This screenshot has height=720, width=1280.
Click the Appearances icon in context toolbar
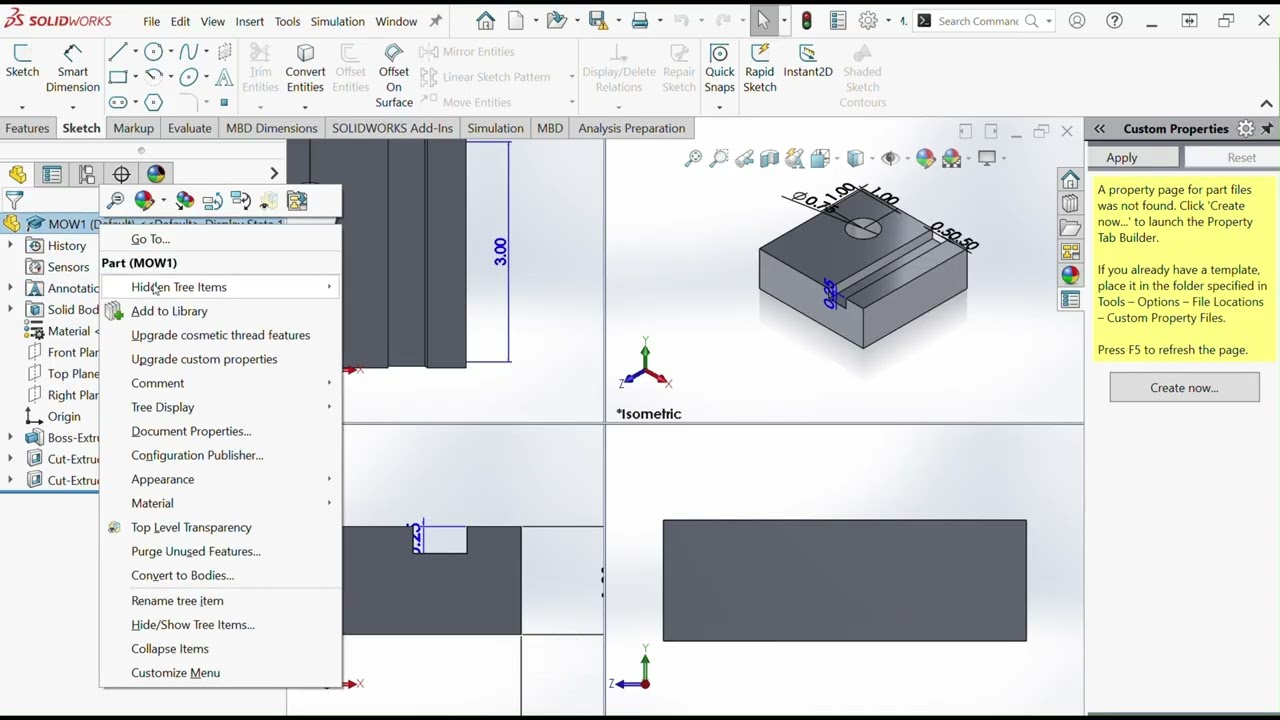145,201
